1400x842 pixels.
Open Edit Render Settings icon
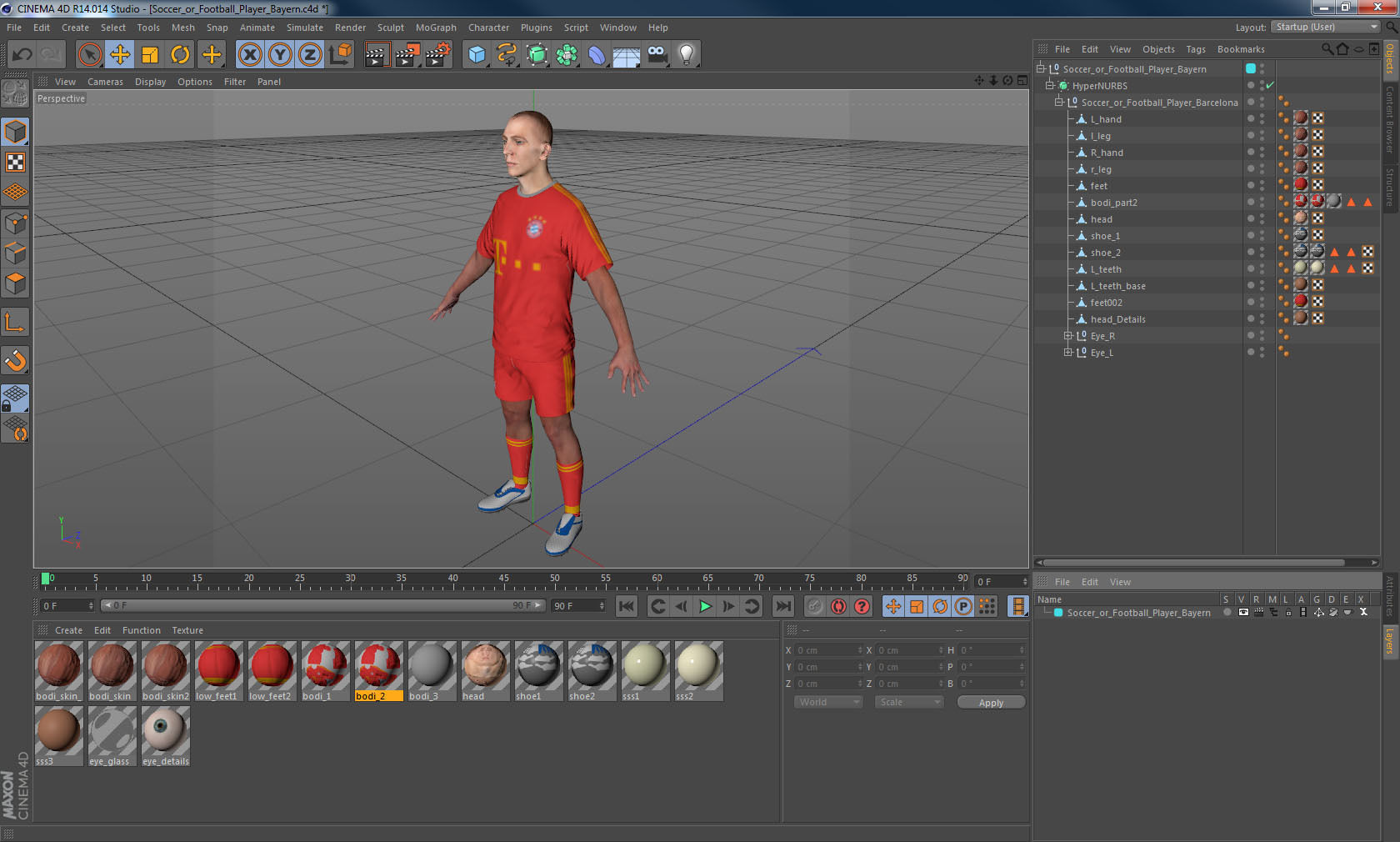click(x=438, y=55)
